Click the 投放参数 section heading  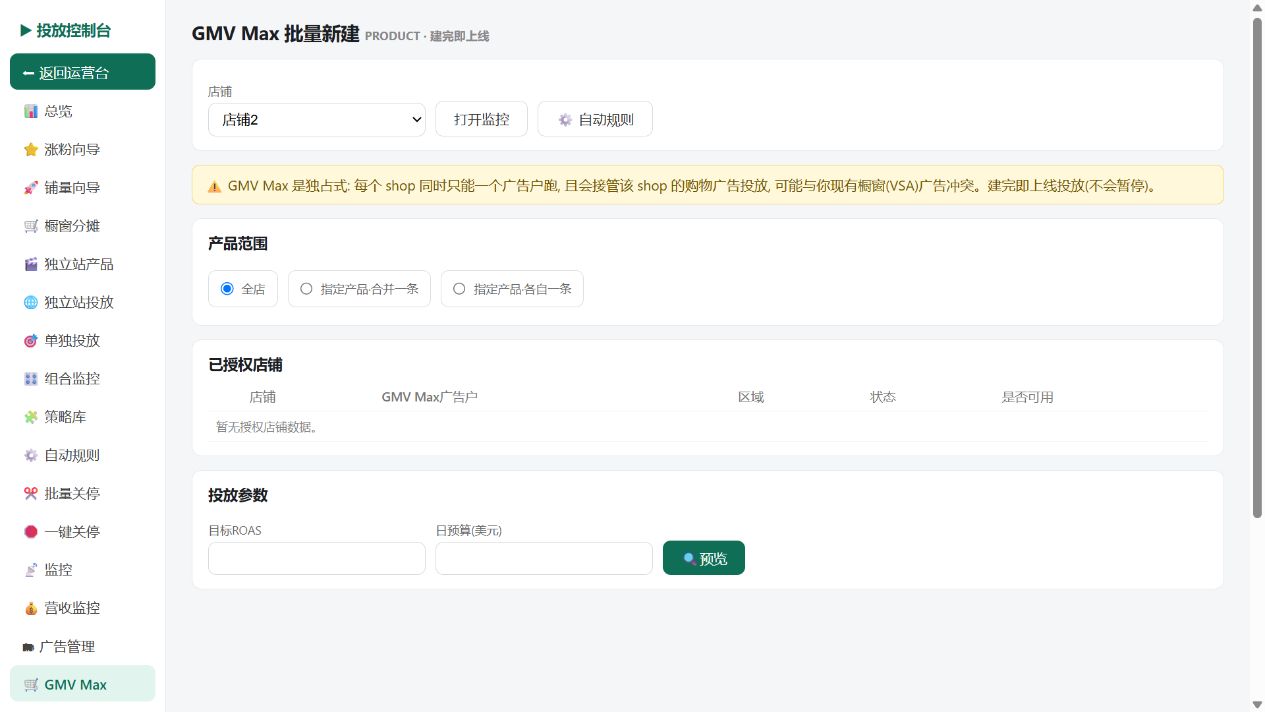pos(238,496)
